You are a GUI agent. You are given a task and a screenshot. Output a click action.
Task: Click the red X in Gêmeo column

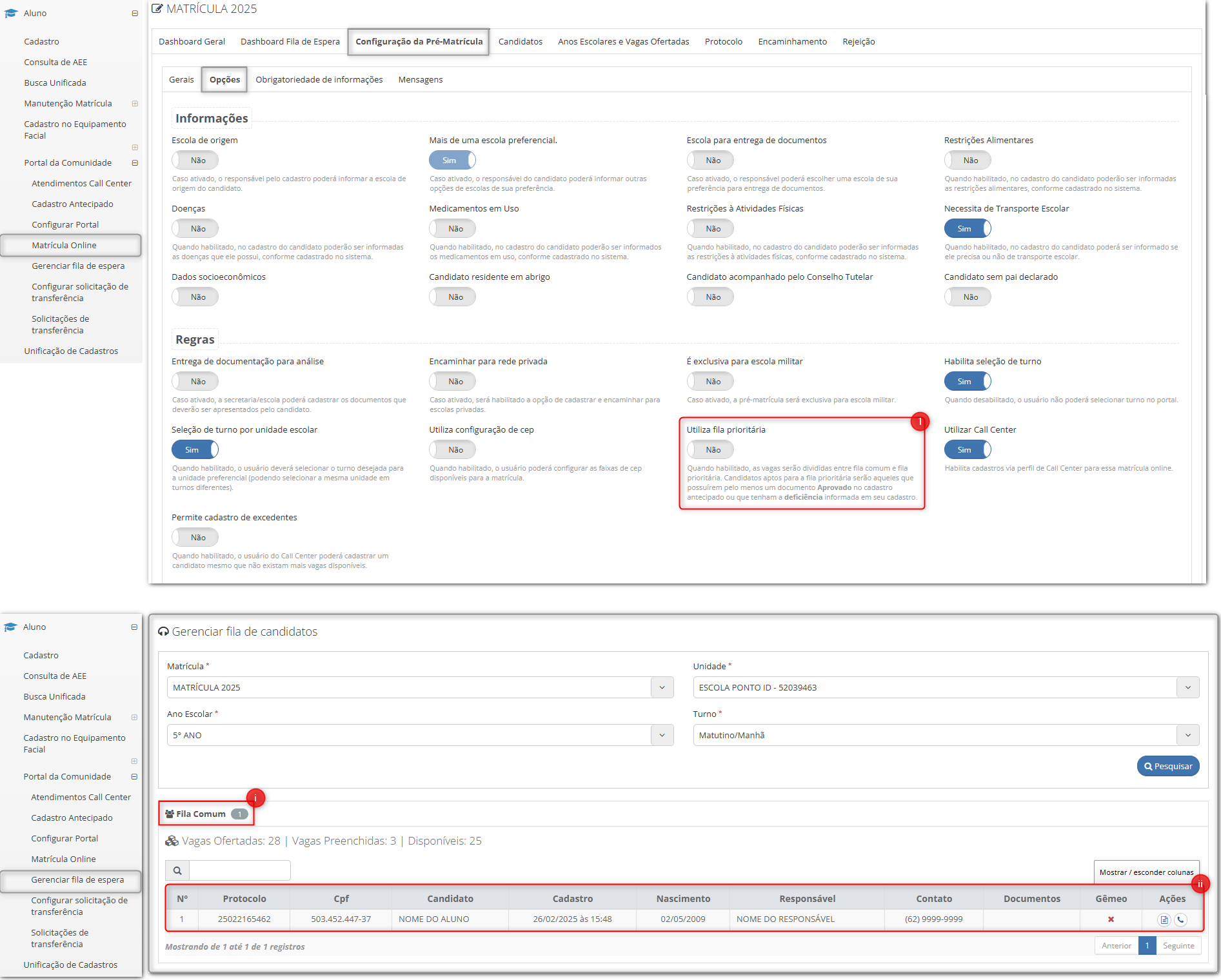(1111, 919)
